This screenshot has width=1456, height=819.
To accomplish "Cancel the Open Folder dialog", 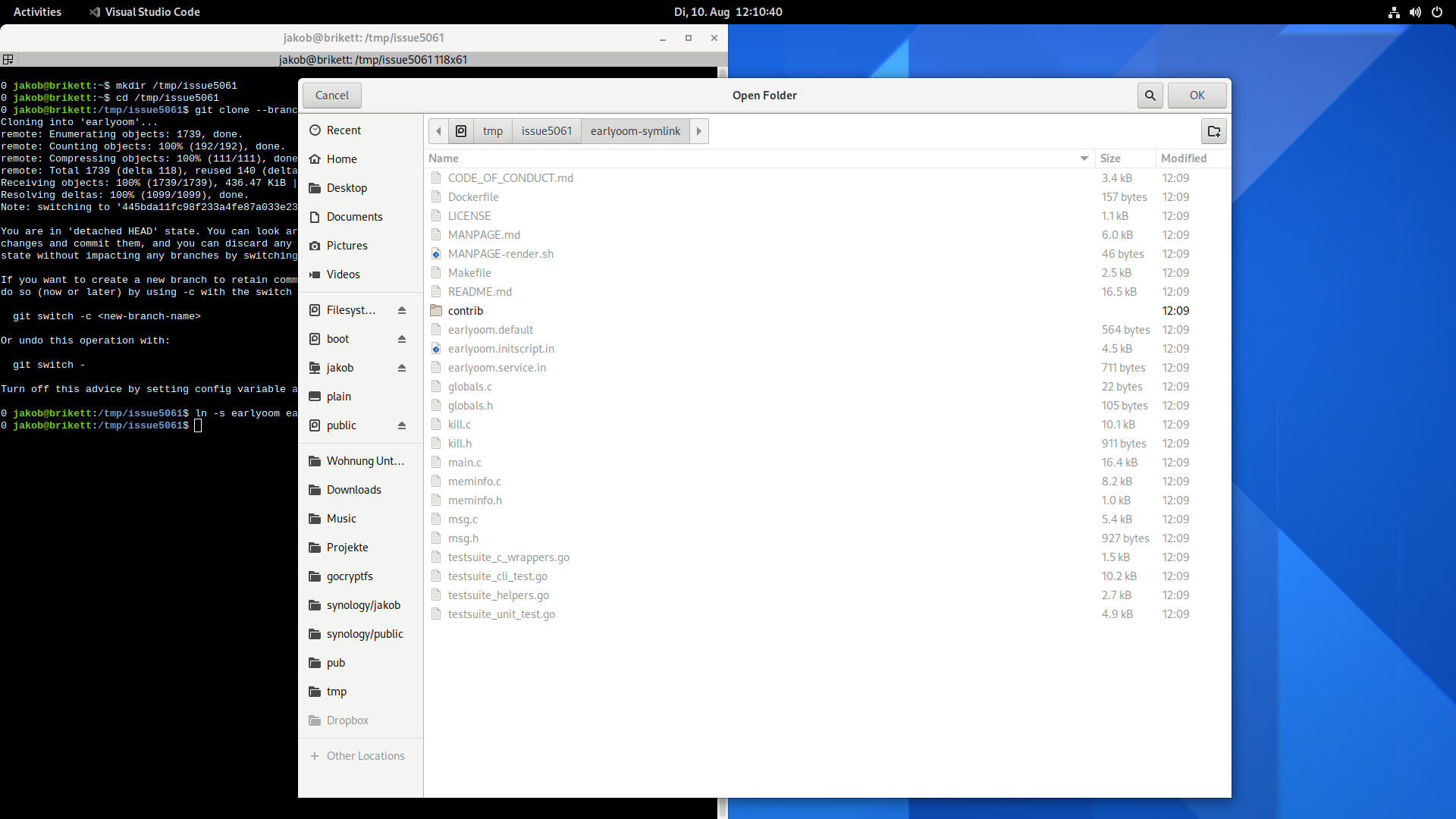I will [331, 95].
